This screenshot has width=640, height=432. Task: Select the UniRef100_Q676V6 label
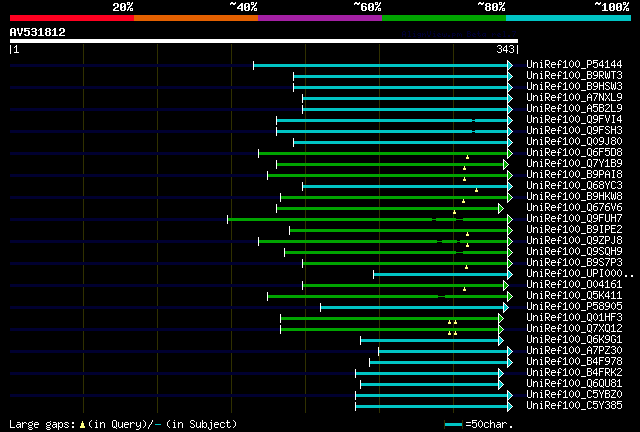[574, 207]
